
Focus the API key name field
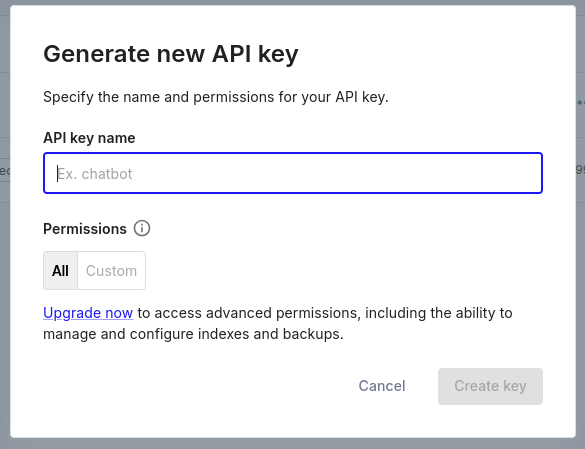293,173
